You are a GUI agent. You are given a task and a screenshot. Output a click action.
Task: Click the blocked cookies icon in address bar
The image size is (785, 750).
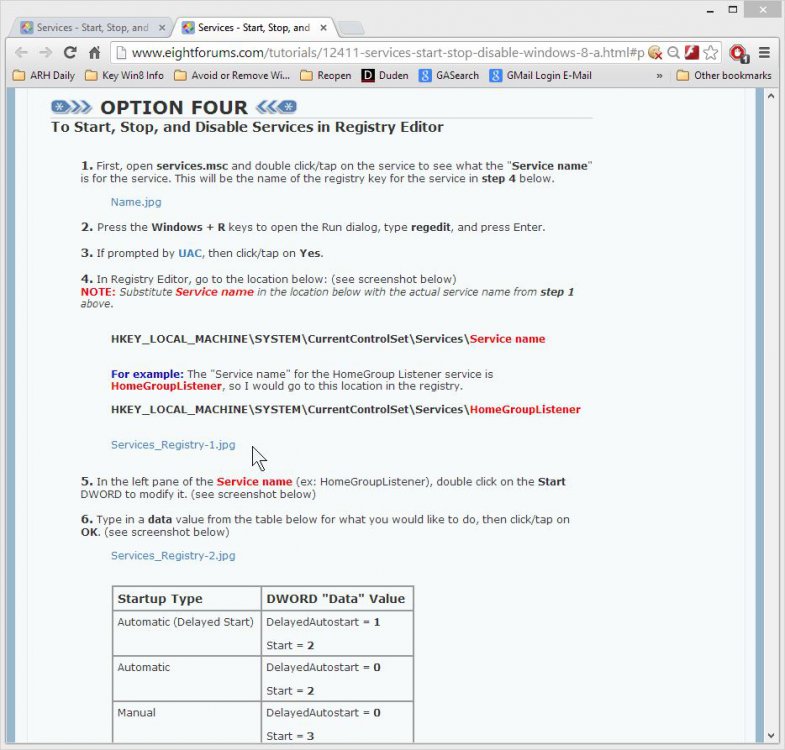pos(655,52)
